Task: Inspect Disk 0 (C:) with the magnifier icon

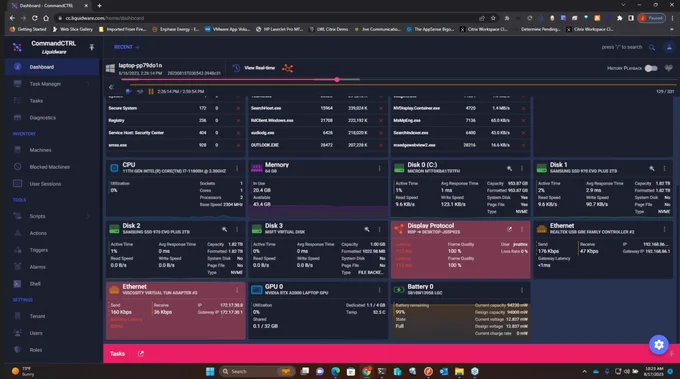Action: point(509,168)
